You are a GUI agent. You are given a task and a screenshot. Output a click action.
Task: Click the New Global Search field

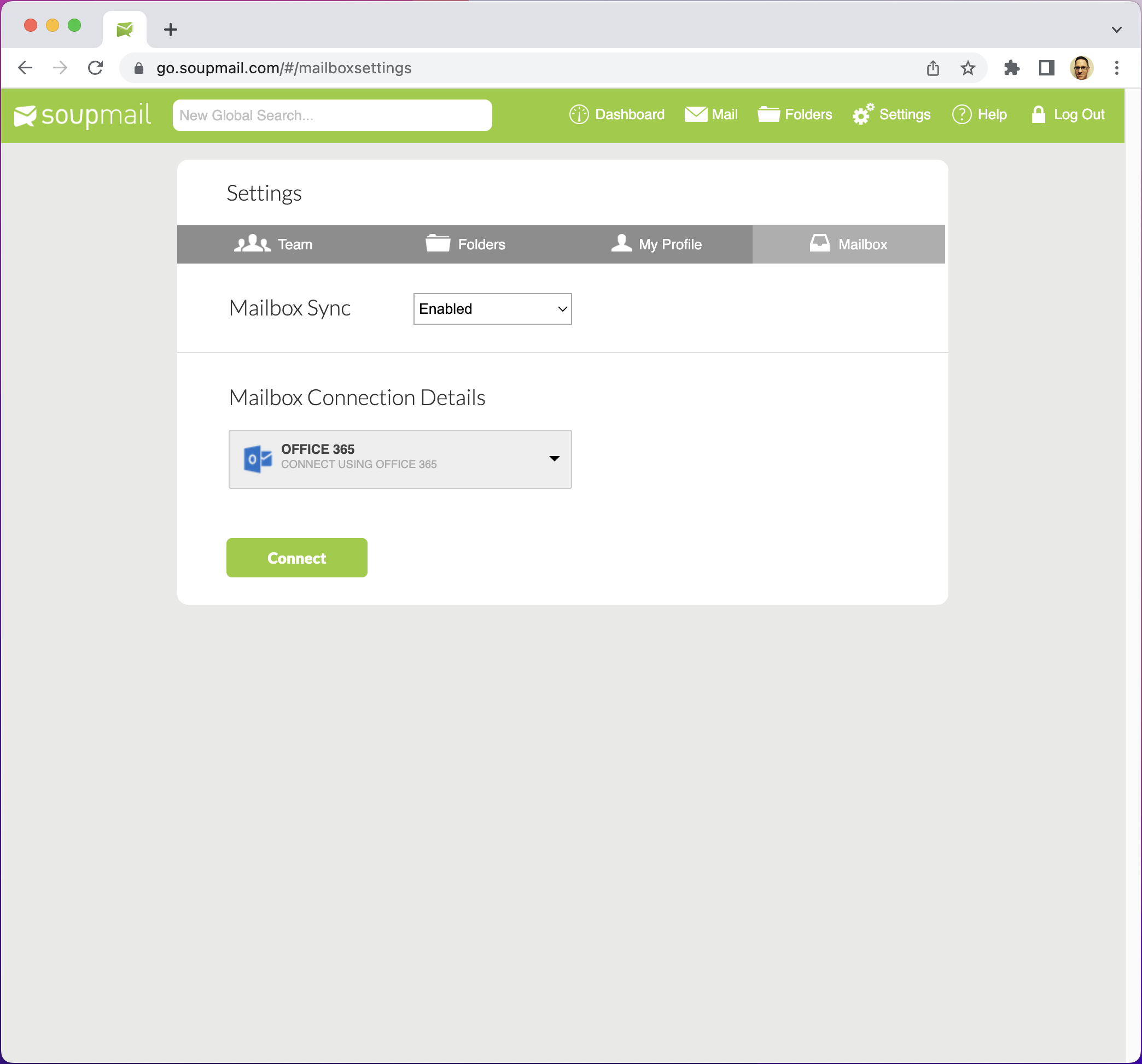coord(332,115)
